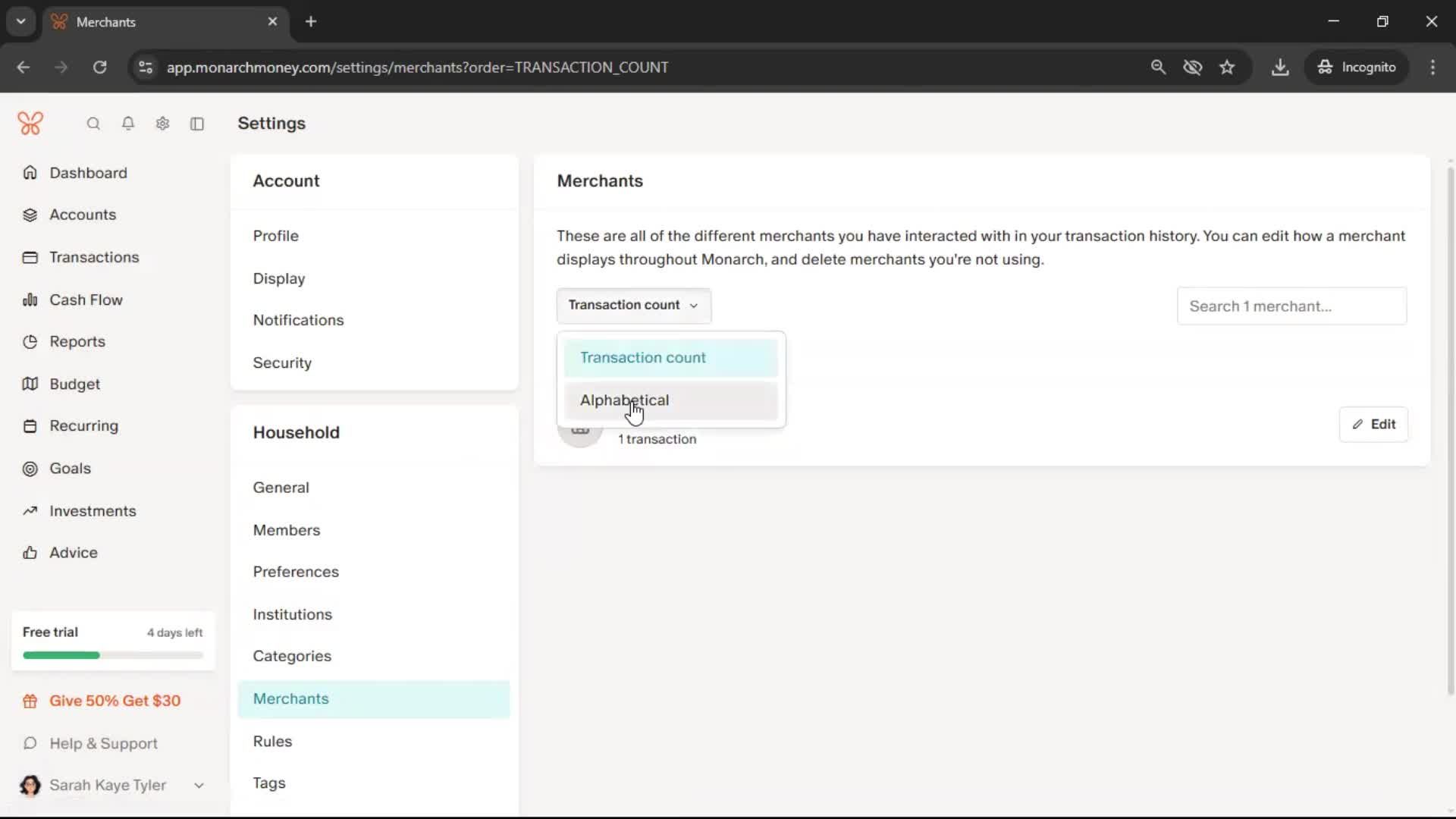Open the Help & Support link

[x=103, y=743]
